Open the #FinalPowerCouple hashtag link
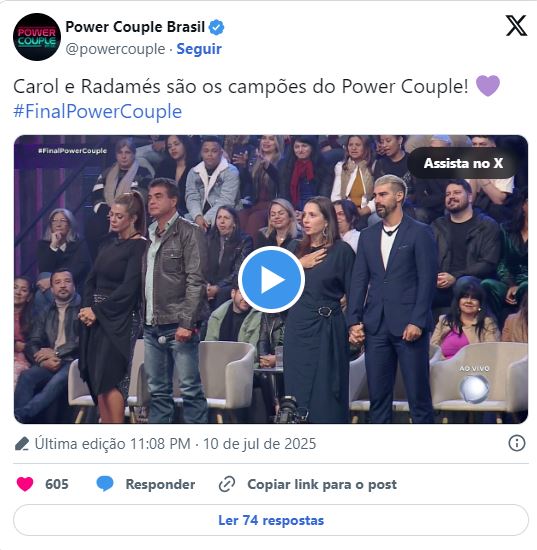Image resolution: width=537 pixels, height=550 pixels. [98, 112]
